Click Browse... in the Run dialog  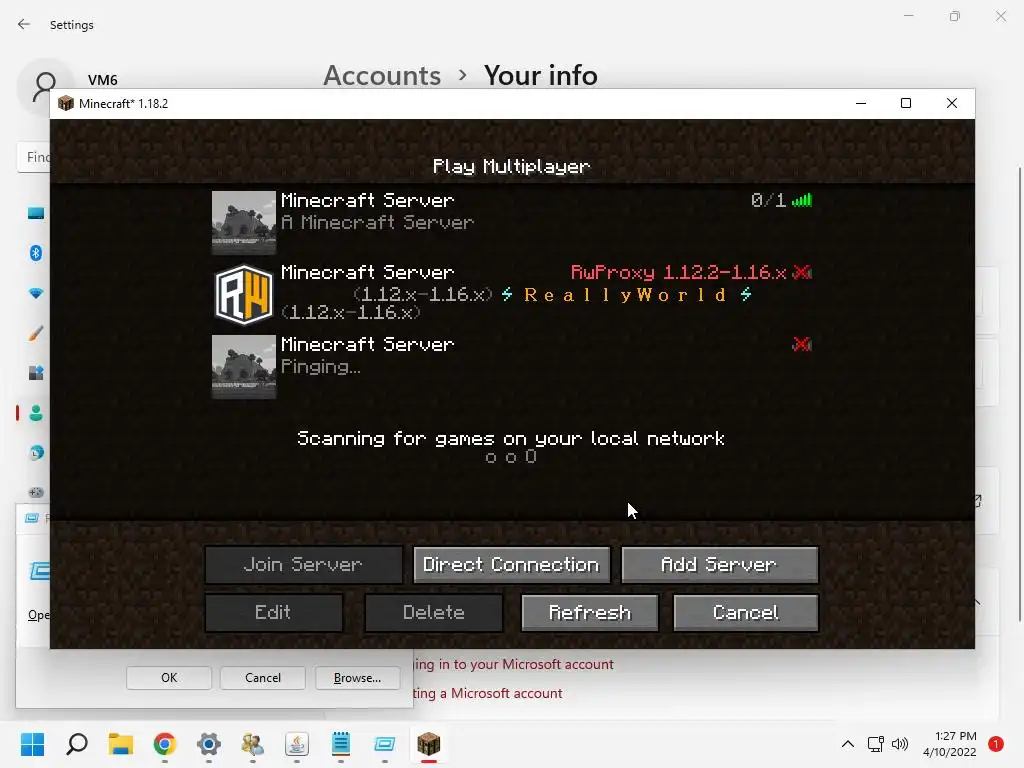pyautogui.click(x=357, y=678)
